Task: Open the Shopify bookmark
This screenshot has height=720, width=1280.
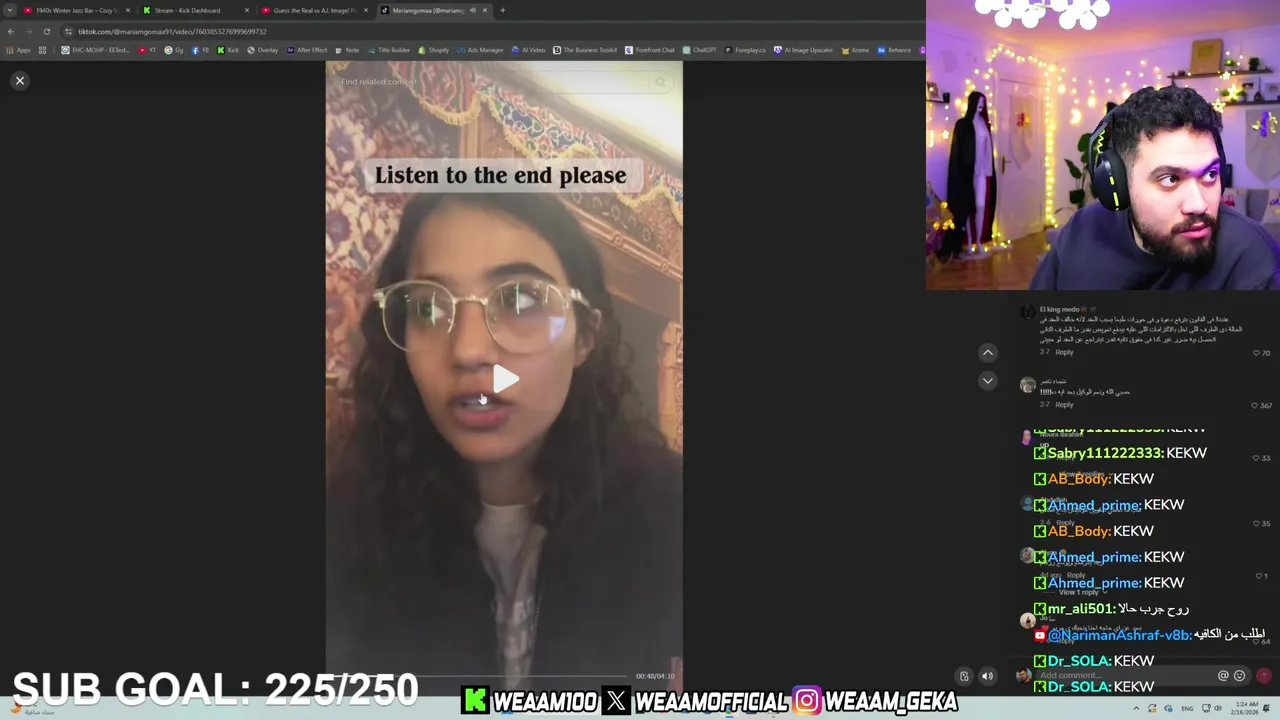Action: pyautogui.click(x=434, y=50)
